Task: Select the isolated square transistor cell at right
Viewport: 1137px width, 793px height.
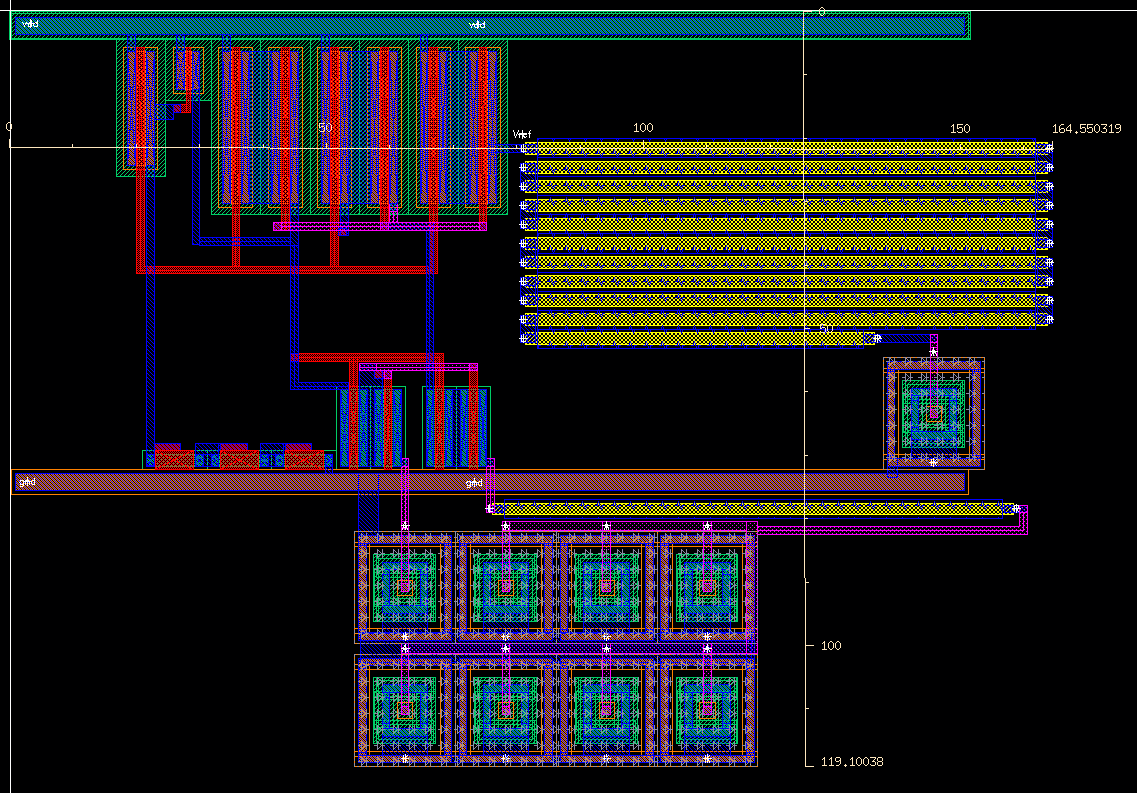Action: pos(934,412)
